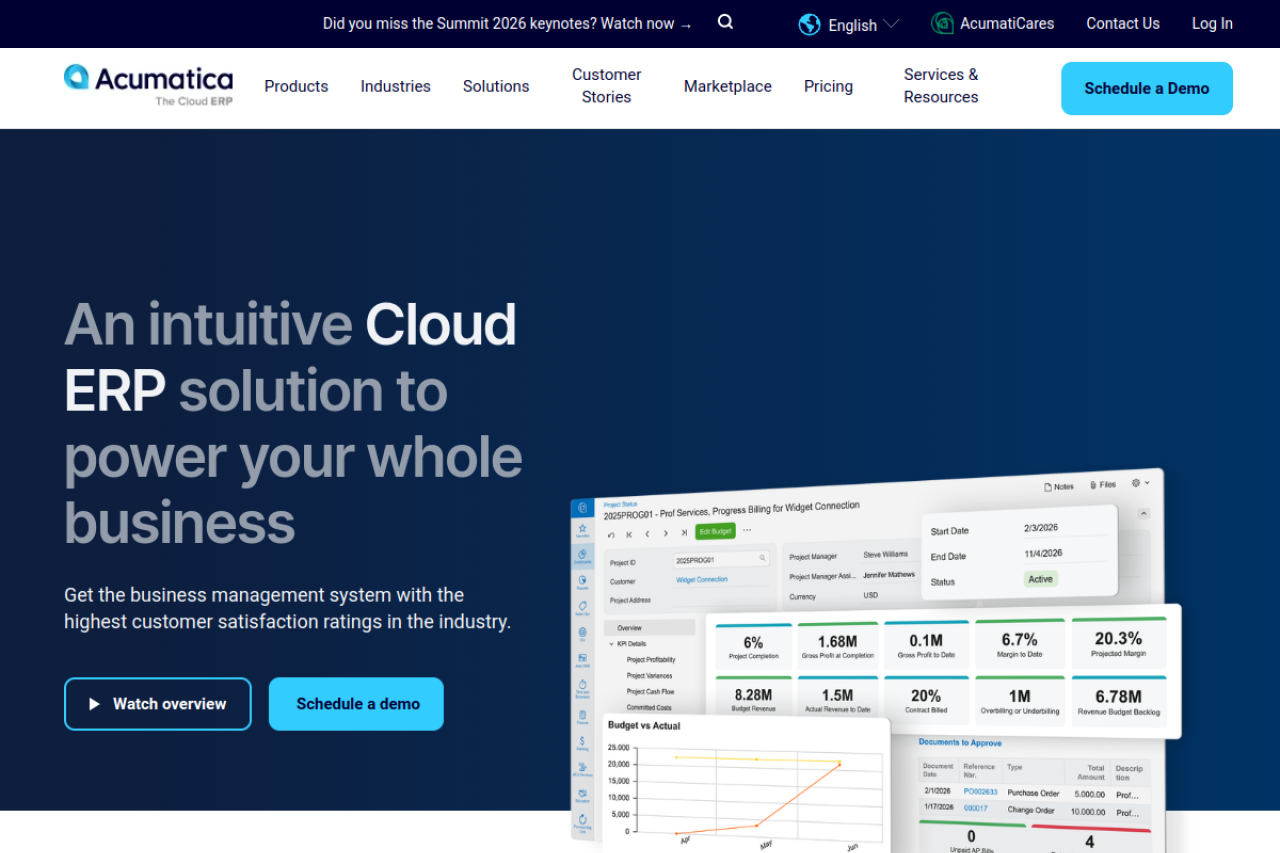Click the 1.68M Gross Profit at Completion card
Image resolution: width=1280 pixels, height=853 pixels.
[x=837, y=645]
